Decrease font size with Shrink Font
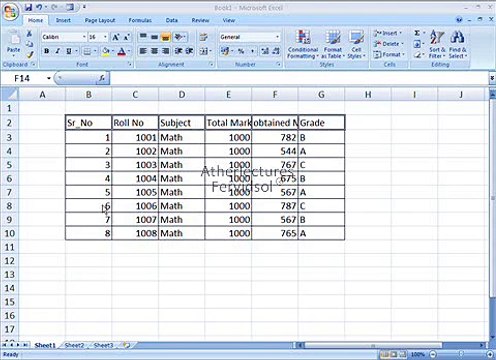Screen dimensions: 496x360 tap(126, 37)
